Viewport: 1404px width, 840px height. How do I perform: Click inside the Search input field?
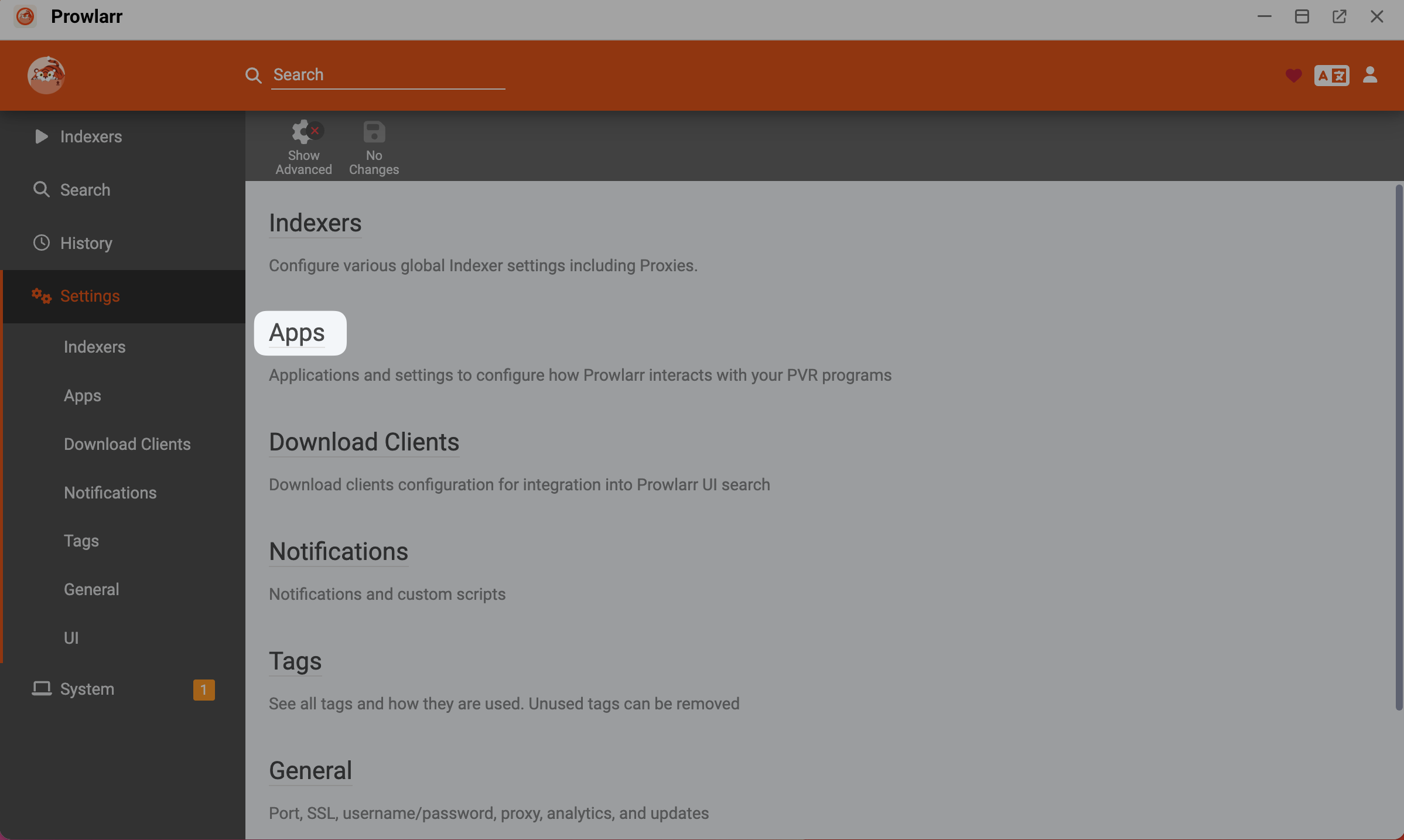pos(388,74)
